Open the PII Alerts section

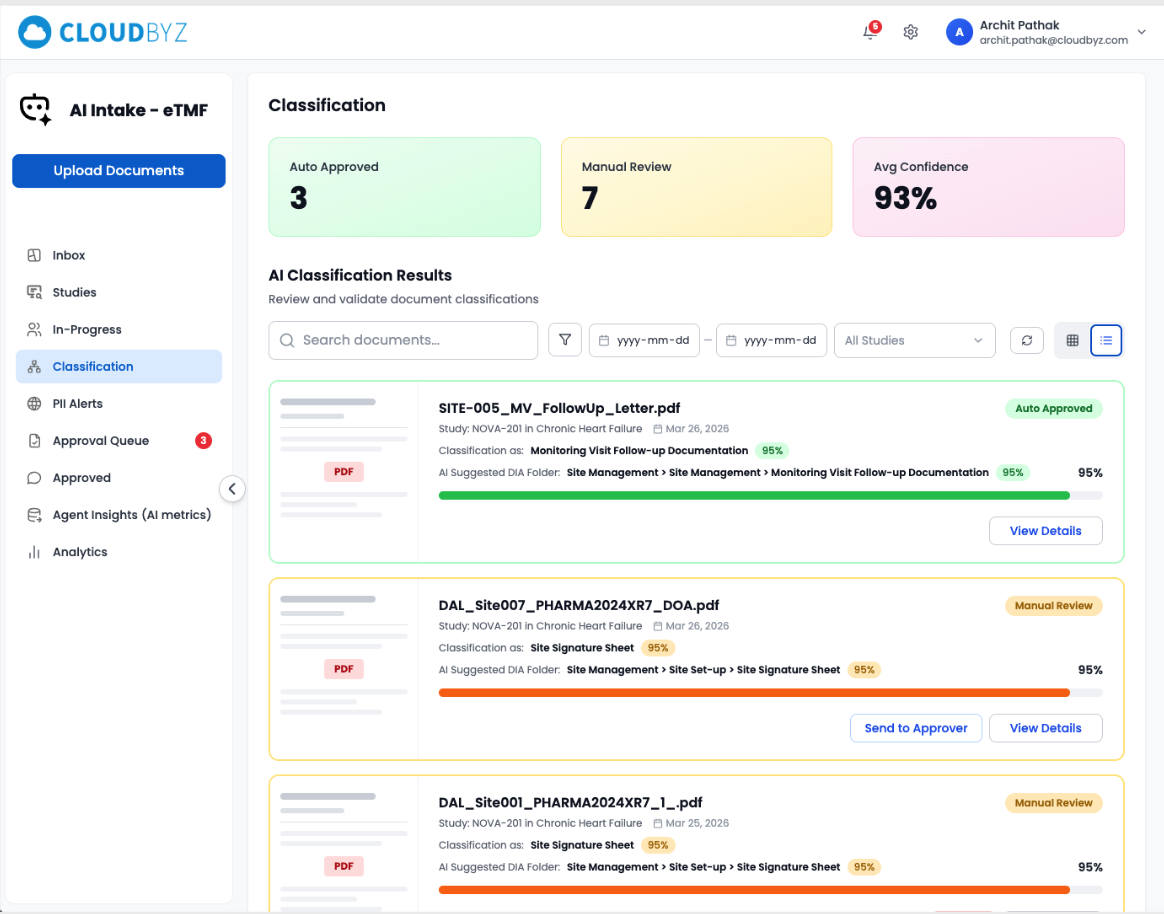(x=77, y=404)
